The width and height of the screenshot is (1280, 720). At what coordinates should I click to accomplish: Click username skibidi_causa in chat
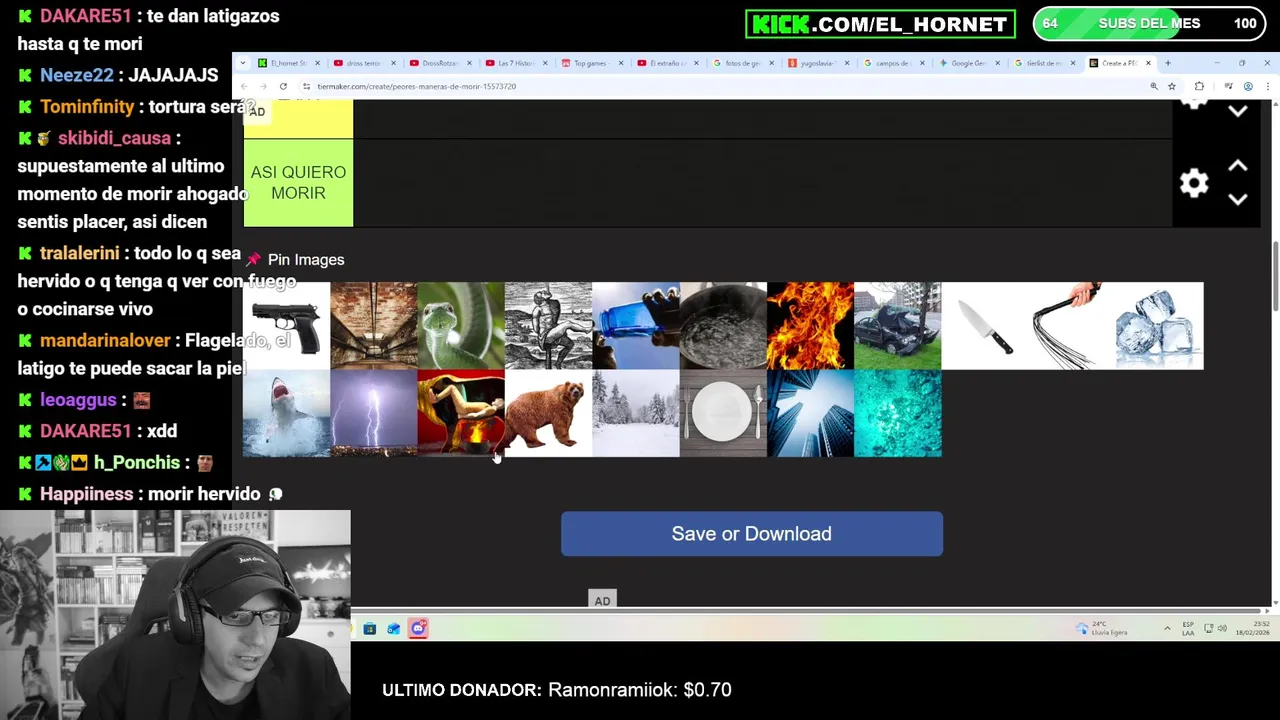114,138
